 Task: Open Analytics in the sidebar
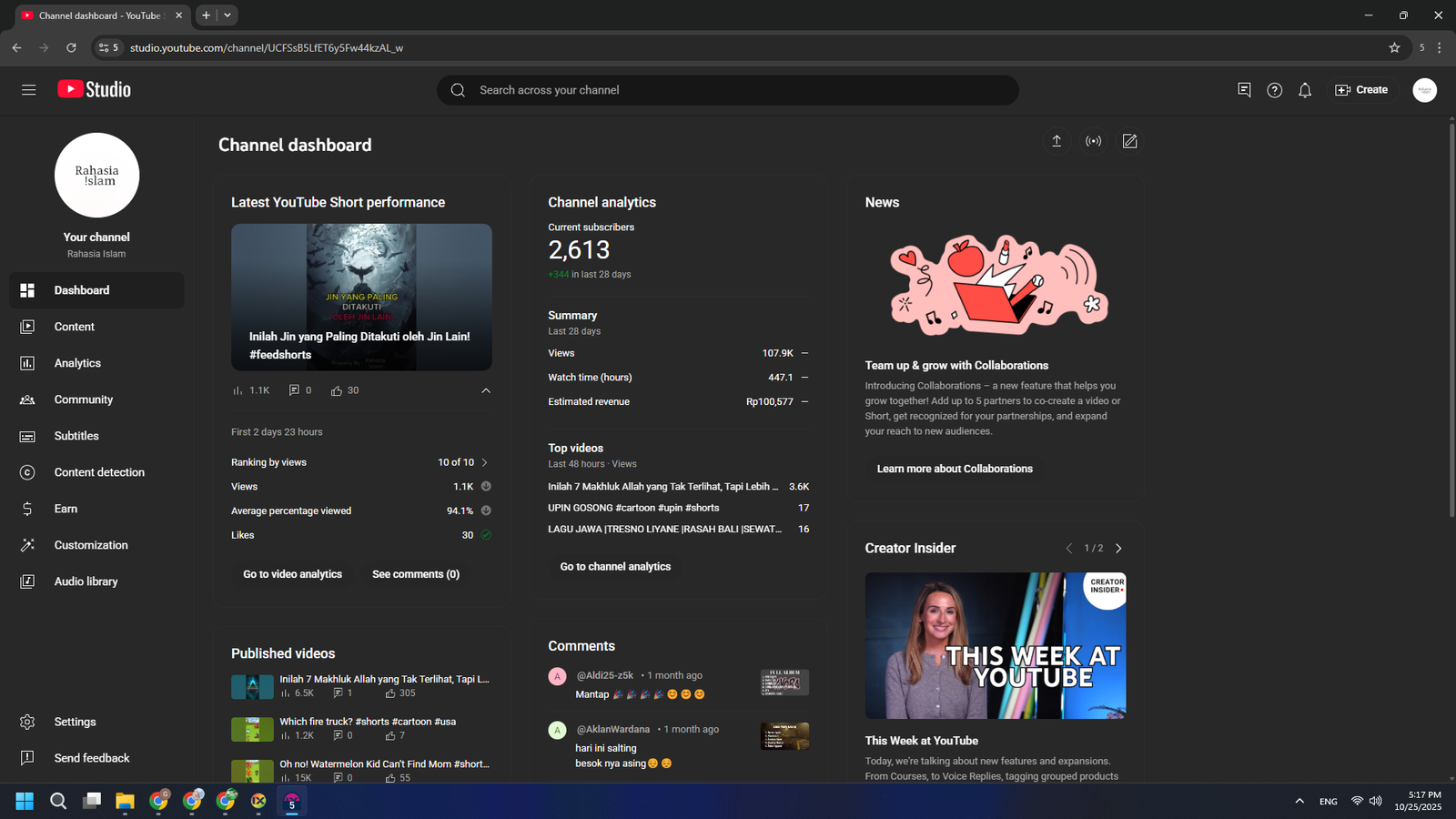click(77, 363)
